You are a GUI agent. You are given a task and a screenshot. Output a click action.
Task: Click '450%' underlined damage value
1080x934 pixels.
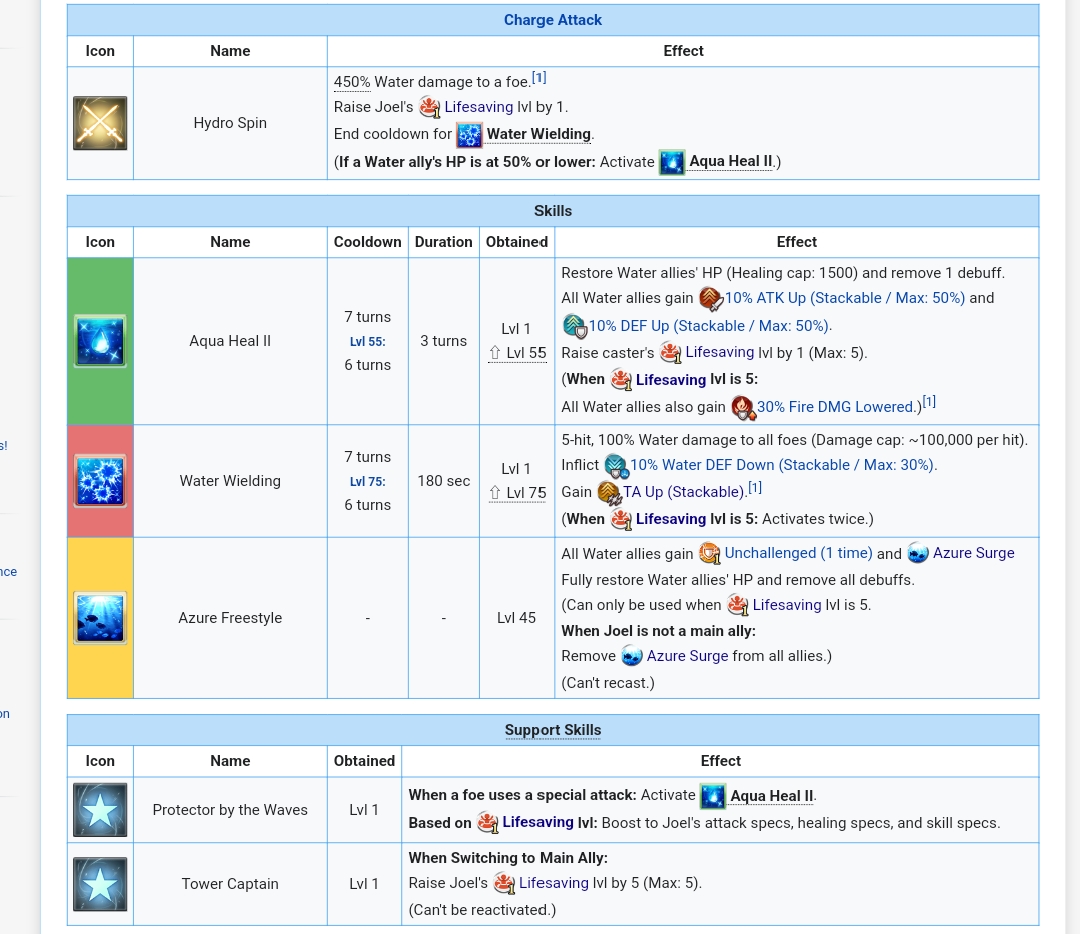[352, 82]
